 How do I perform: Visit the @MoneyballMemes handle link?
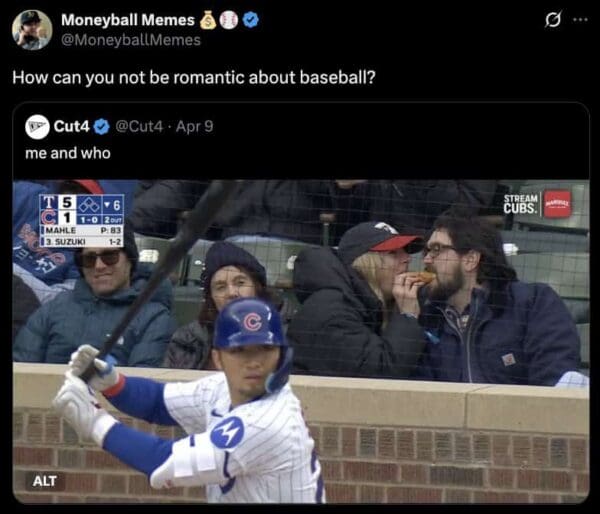[x=131, y=40]
